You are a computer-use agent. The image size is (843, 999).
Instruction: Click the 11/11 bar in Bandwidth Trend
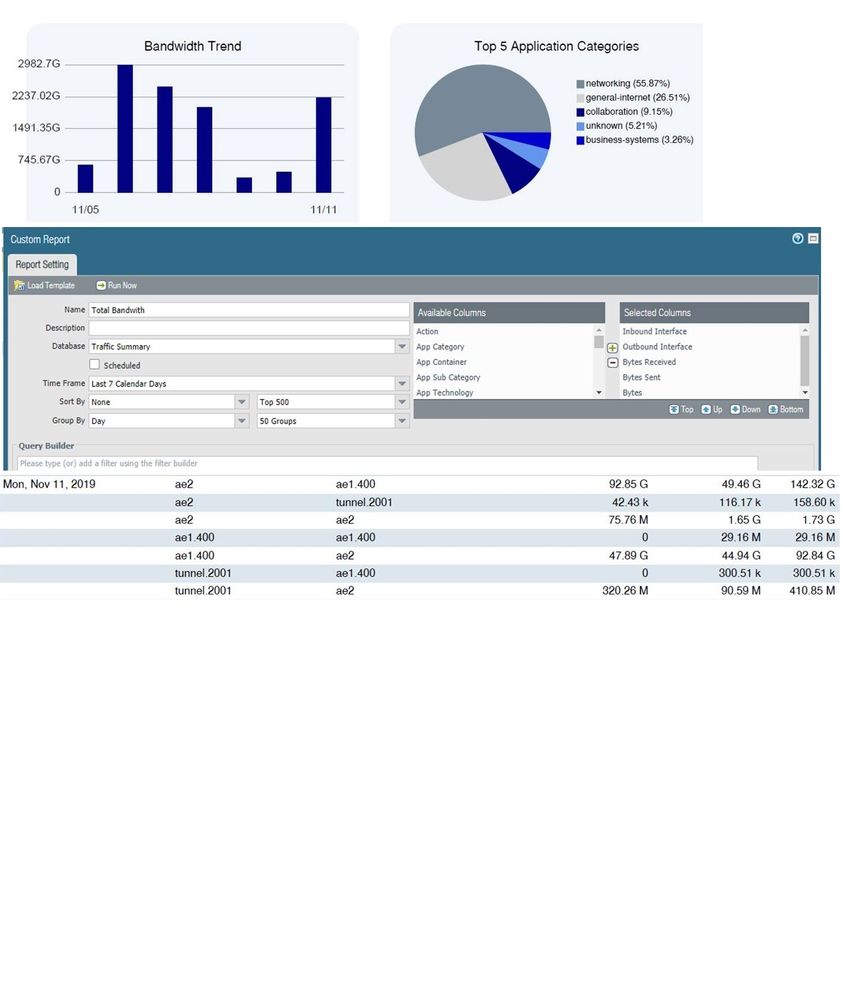pos(324,145)
